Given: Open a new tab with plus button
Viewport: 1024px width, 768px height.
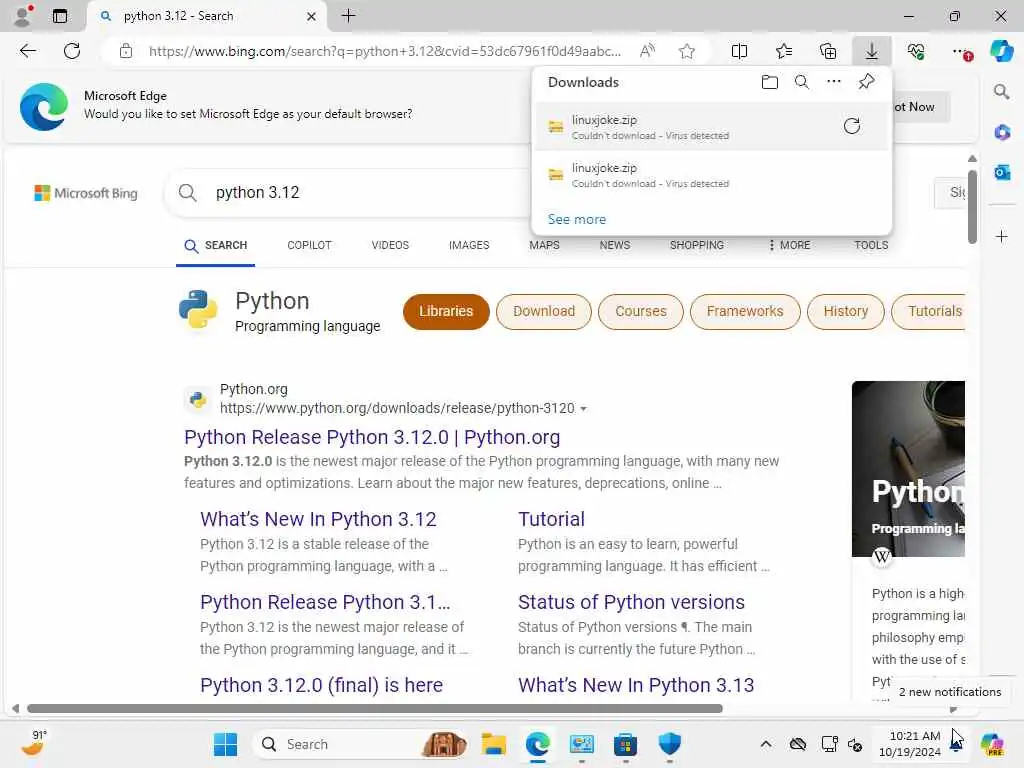Looking at the screenshot, I should [x=349, y=16].
